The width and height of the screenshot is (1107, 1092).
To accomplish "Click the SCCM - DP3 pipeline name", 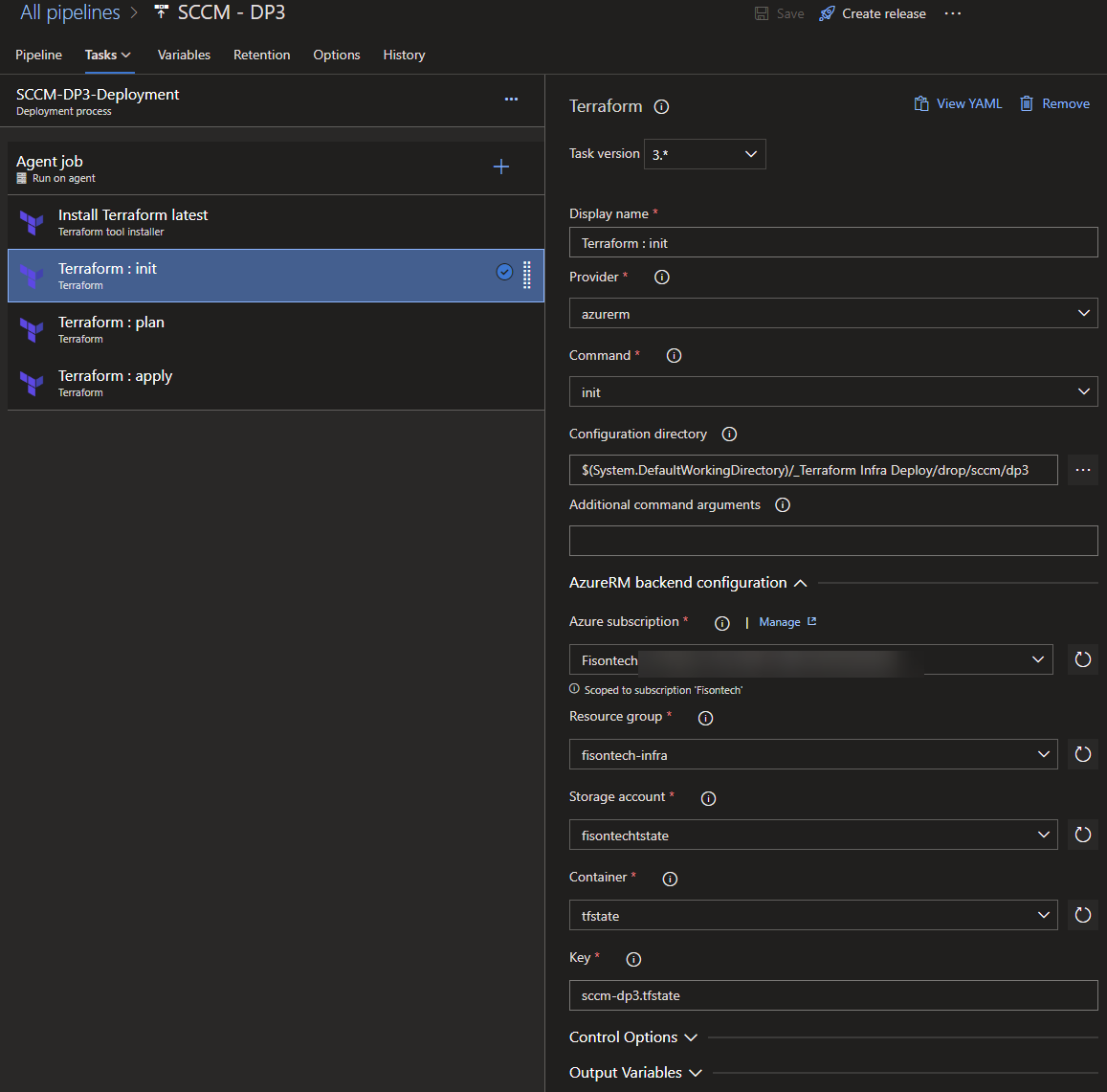I will click(232, 12).
